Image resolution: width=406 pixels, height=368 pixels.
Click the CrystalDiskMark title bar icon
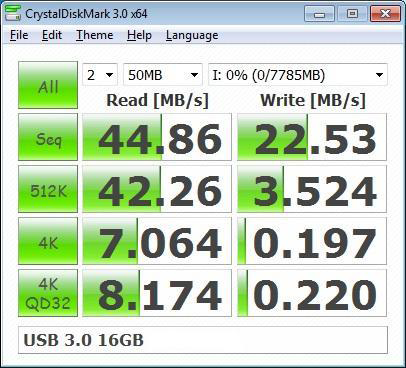click(13, 13)
